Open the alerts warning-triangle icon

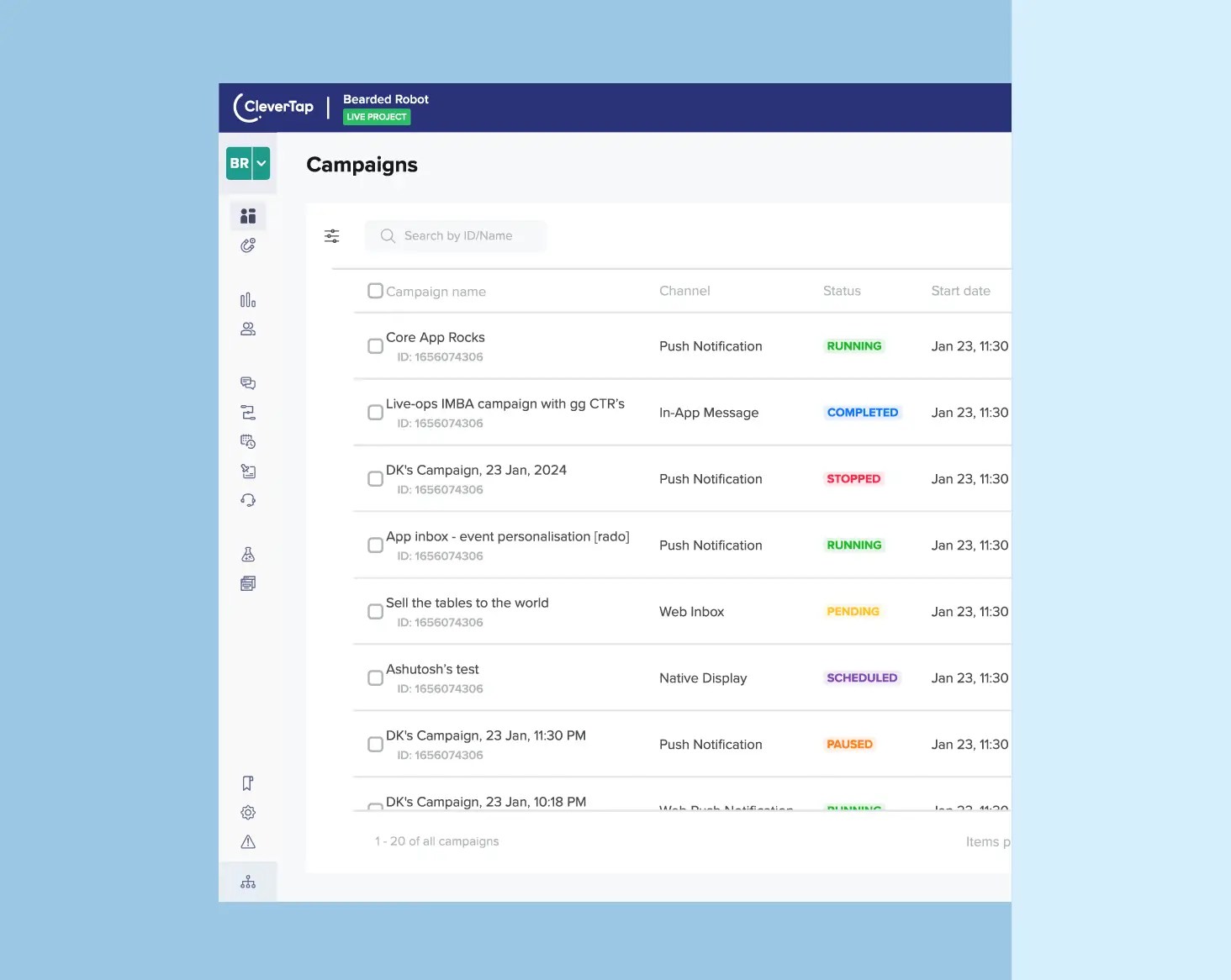(248, 841)
